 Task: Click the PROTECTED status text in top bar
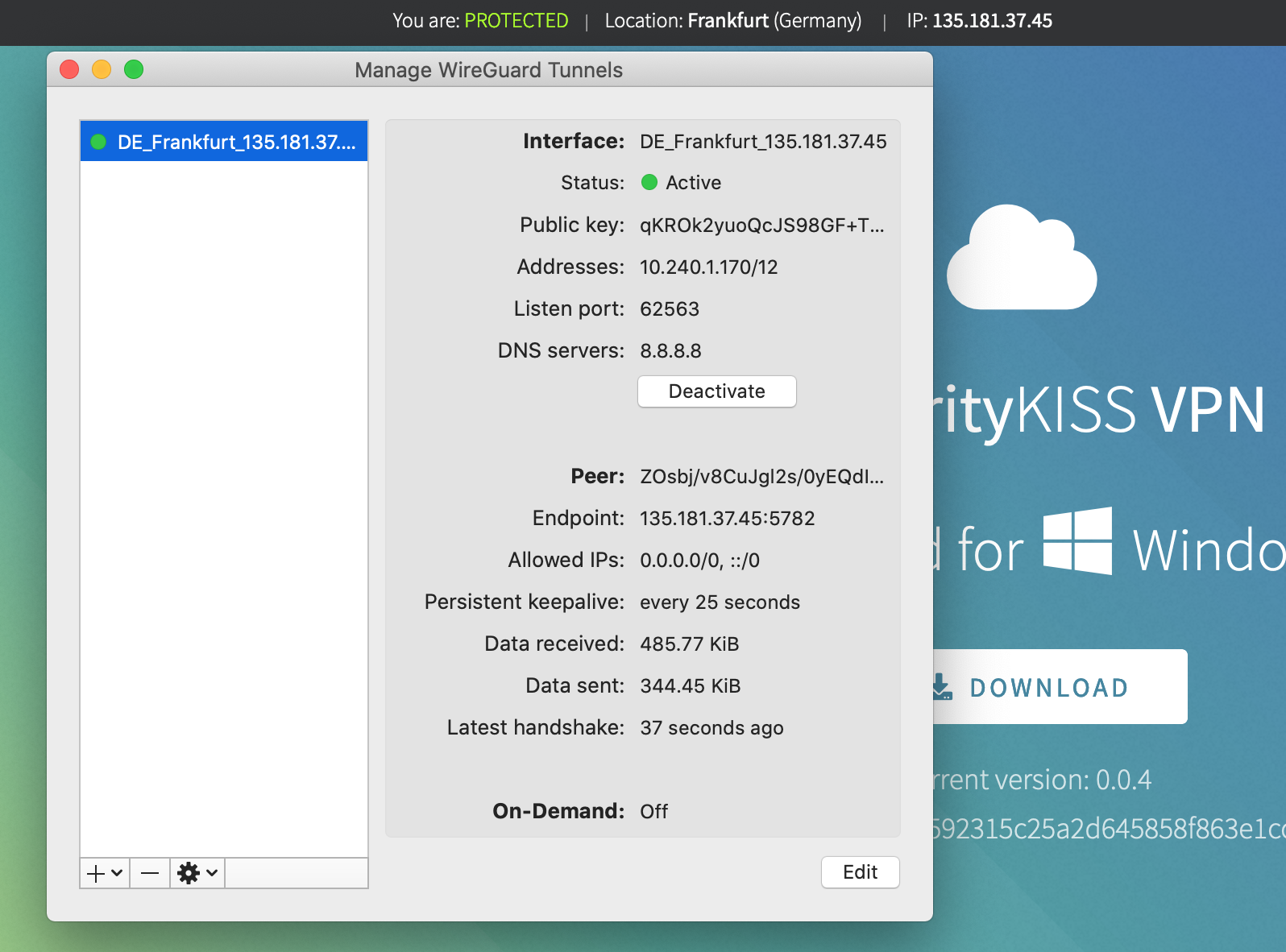[516, 21]
